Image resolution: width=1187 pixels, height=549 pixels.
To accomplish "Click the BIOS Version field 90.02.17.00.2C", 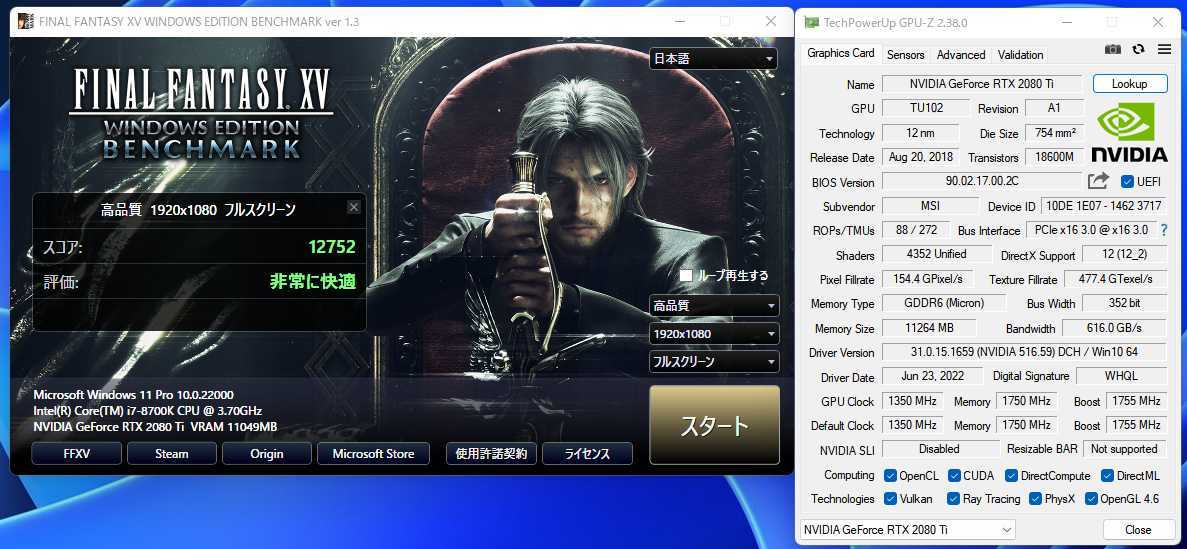I will 983,182.
